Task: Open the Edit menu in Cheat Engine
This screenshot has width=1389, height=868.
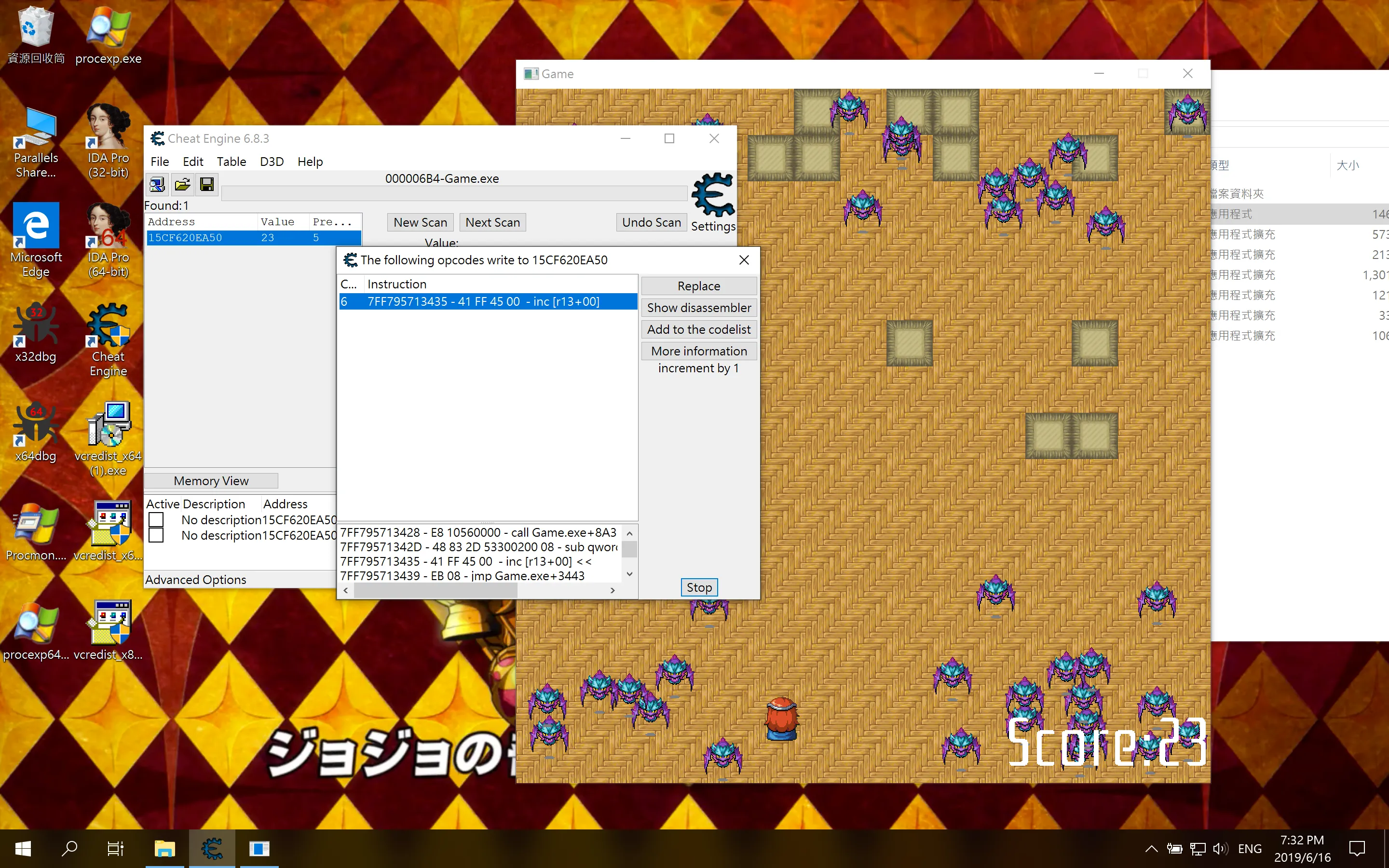Action: click(193, 162)
